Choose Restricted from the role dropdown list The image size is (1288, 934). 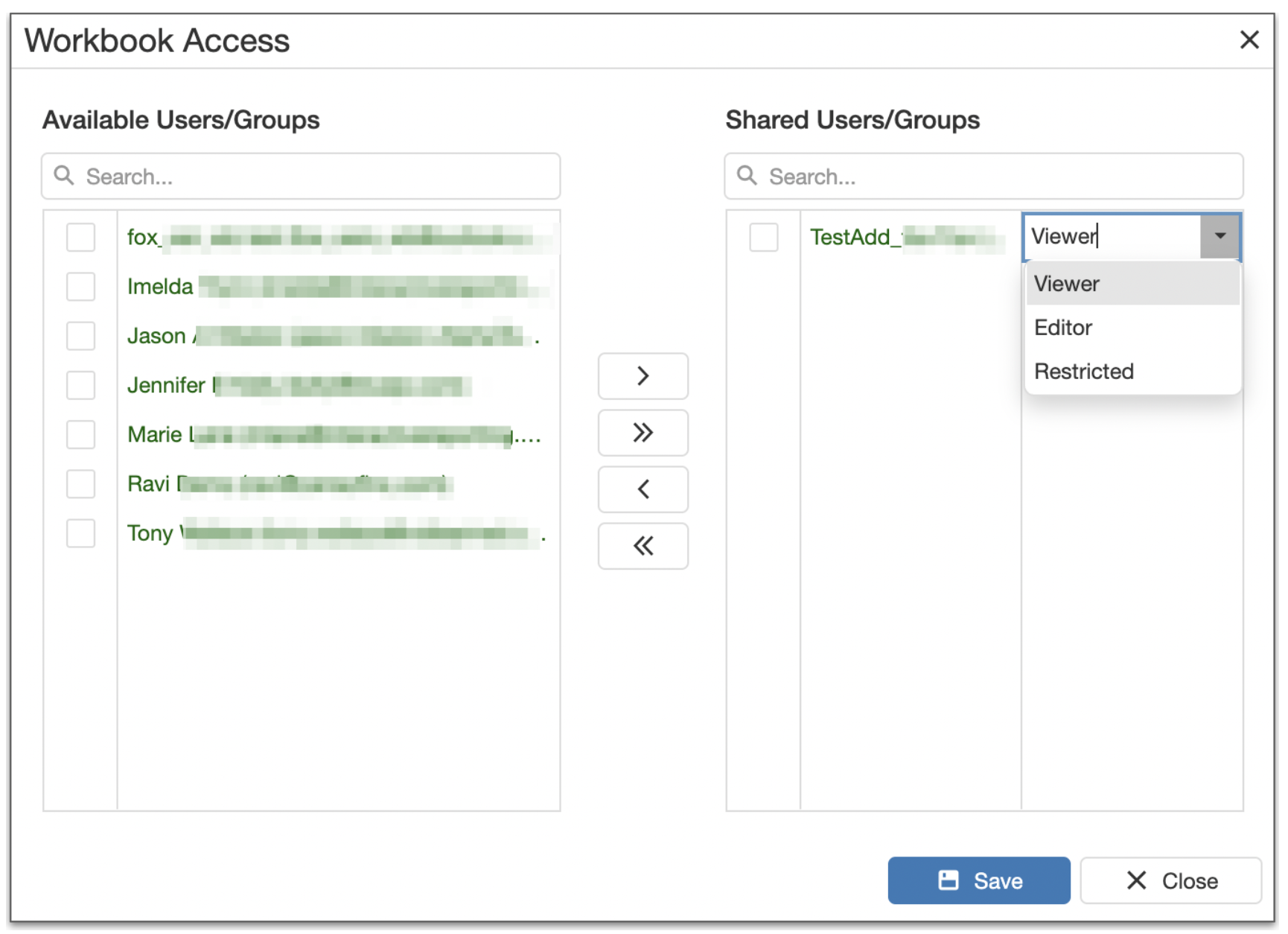(x=1132, y=372)
